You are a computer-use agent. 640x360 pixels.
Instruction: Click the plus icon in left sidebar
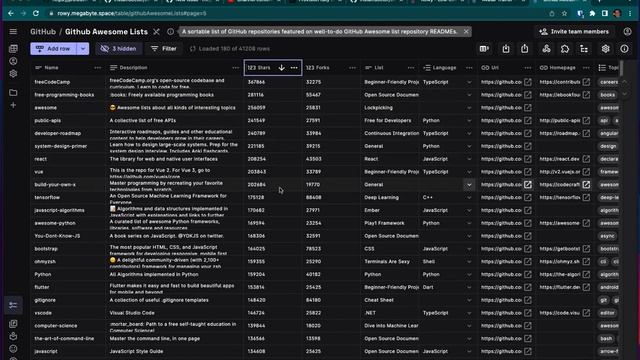pos(13,105)
